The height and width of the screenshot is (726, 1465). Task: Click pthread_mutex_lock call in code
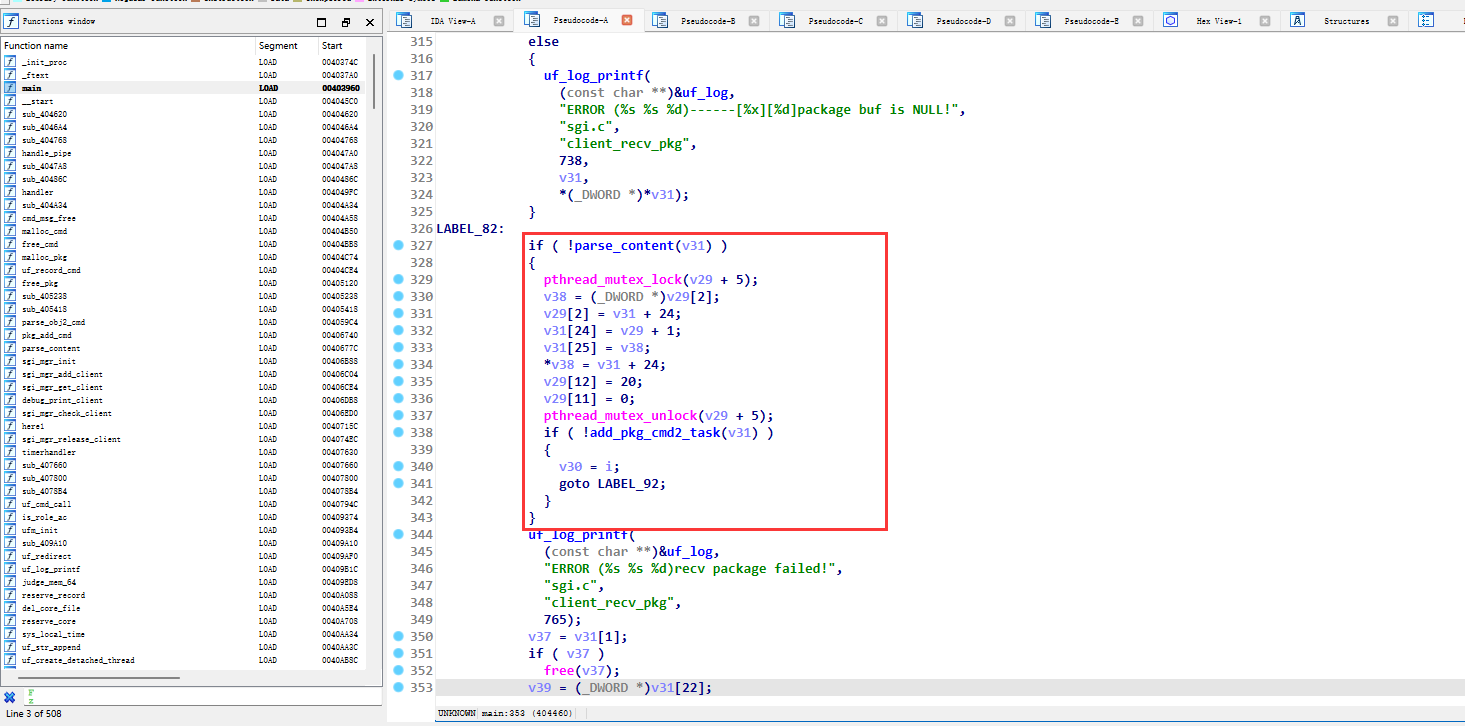pyautogui.click(x=613, y=279)
